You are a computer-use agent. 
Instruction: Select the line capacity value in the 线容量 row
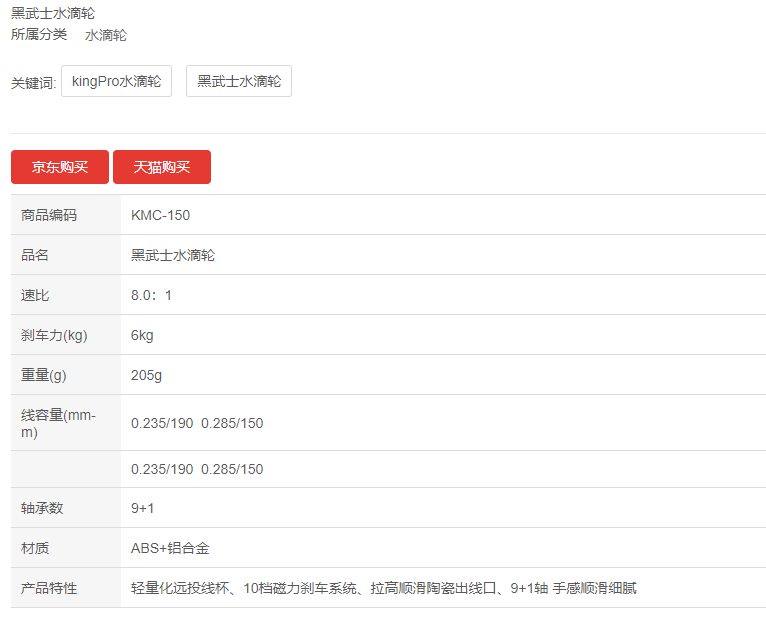197,423
